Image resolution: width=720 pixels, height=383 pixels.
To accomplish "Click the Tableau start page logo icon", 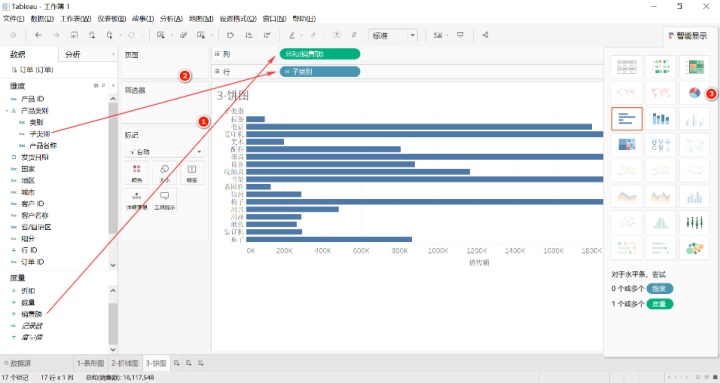I will (x=13, y=35).
